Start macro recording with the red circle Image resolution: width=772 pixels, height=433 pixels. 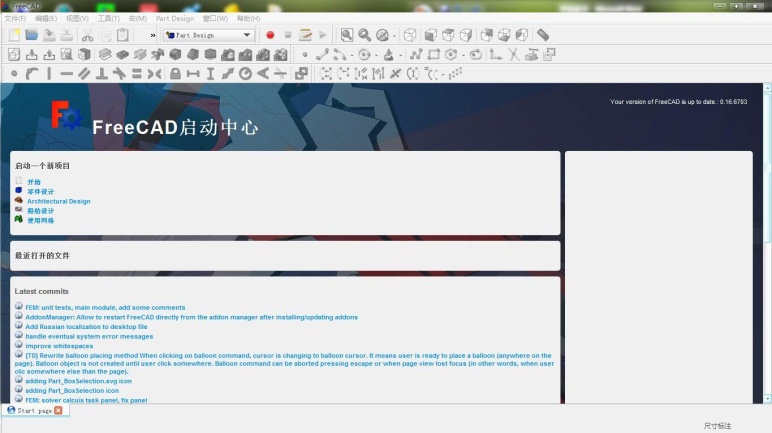270,35
